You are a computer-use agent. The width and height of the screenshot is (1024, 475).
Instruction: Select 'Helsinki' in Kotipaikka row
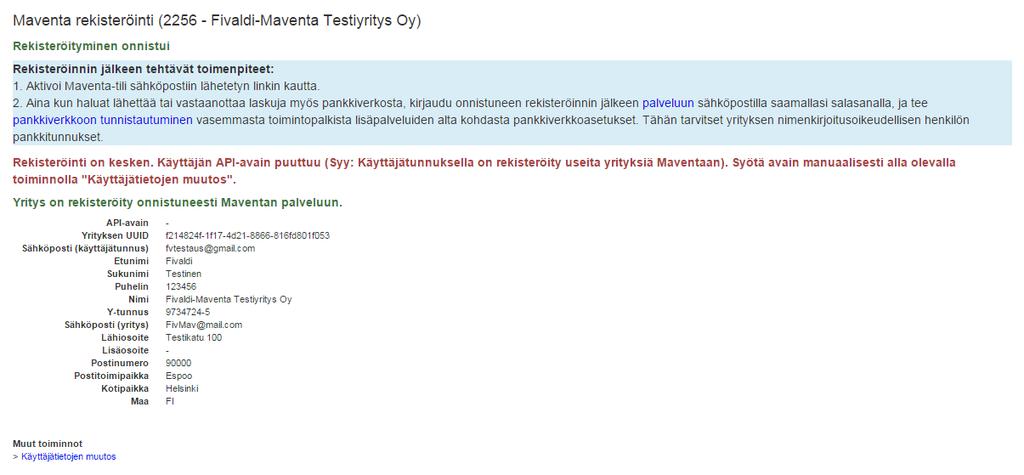click(182, 389)
